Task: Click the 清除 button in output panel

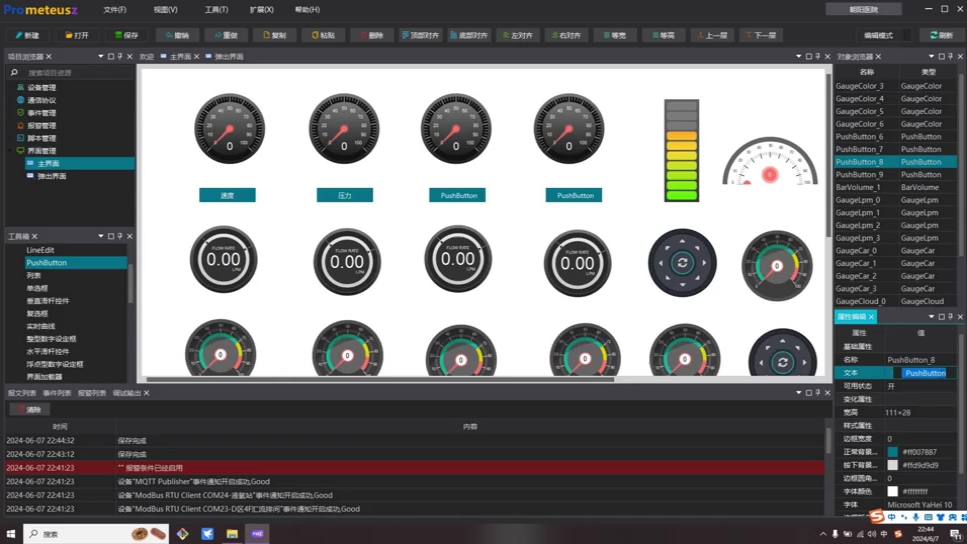Action: pyautogui.click(x=30, y=410)
